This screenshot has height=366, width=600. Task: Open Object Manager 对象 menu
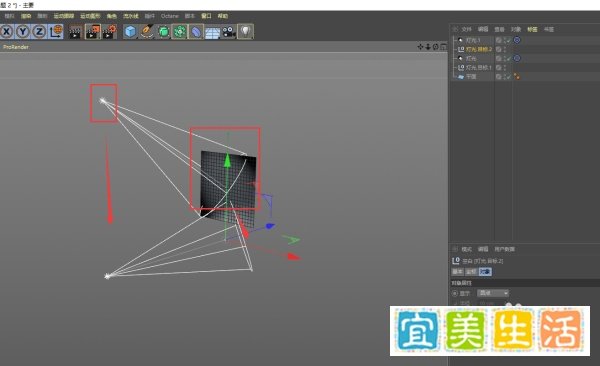tap(516, 29)
